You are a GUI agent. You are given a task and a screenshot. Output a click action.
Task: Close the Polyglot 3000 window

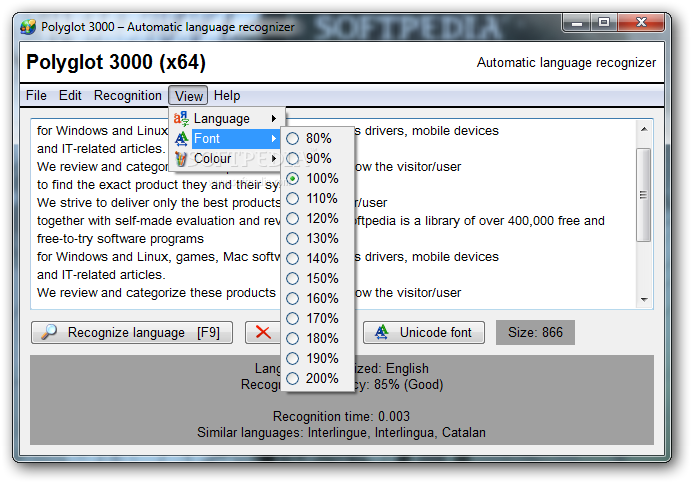[641, 23]
